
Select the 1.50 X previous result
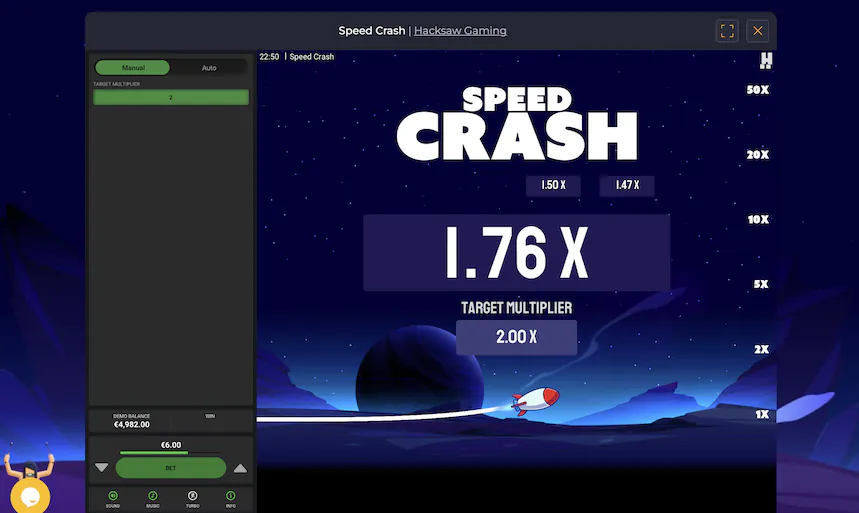point(553,185)
